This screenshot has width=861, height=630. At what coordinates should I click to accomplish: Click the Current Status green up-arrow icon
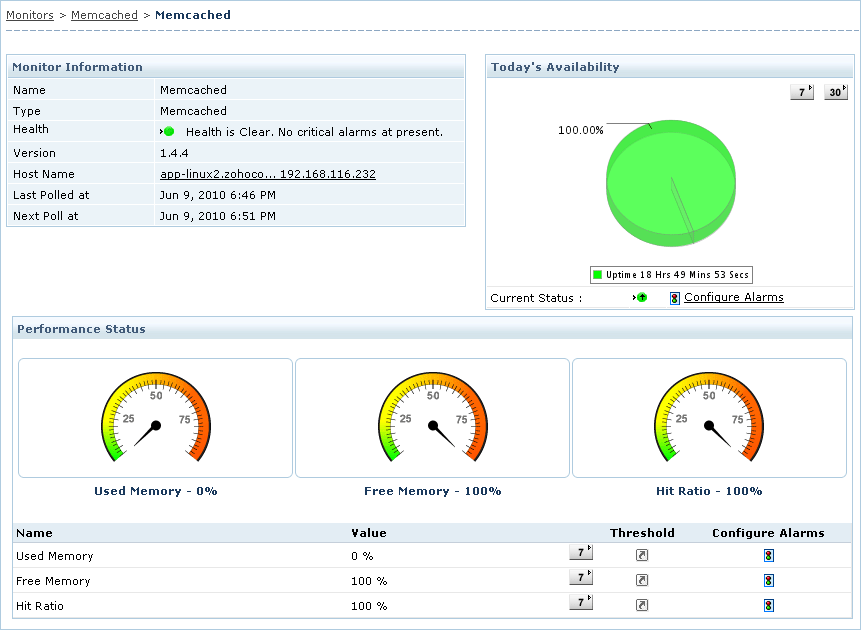point(641,297)
